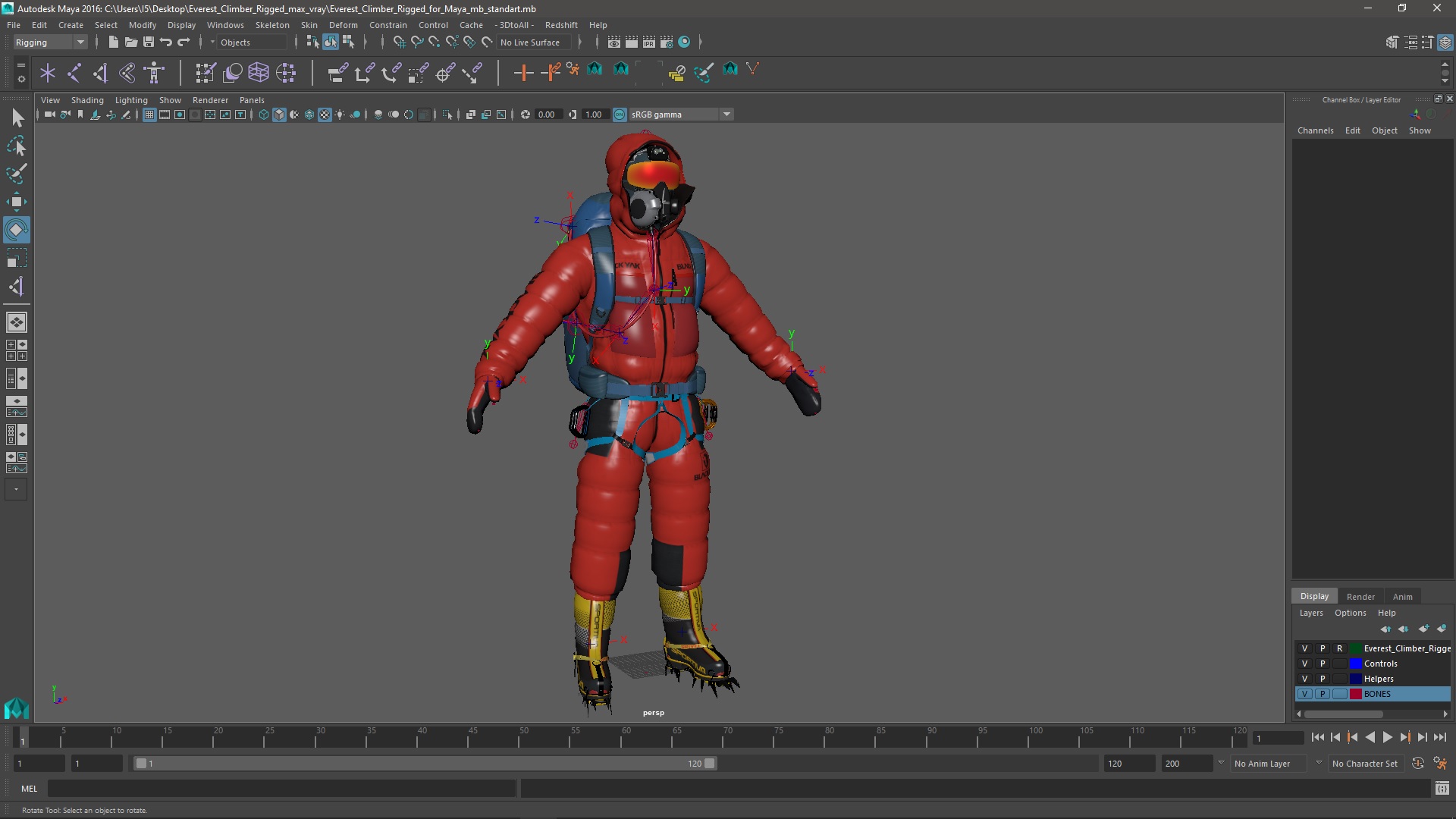Click the HumanIK skeleton shelf icon
The height and width of the screenshot is (819, 1456).
(154, 73)
